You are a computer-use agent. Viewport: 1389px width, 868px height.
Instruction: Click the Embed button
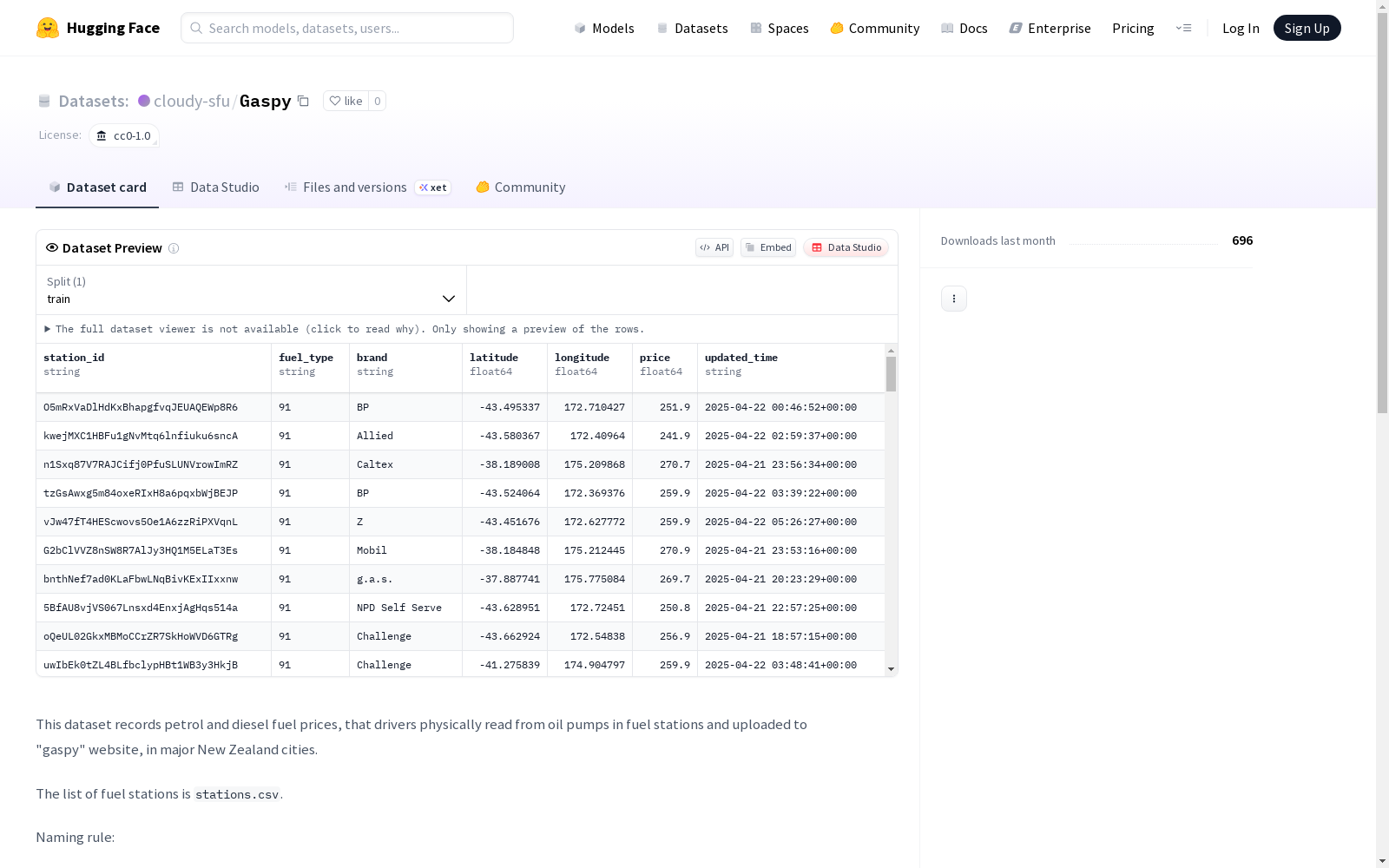click(768, 247)
